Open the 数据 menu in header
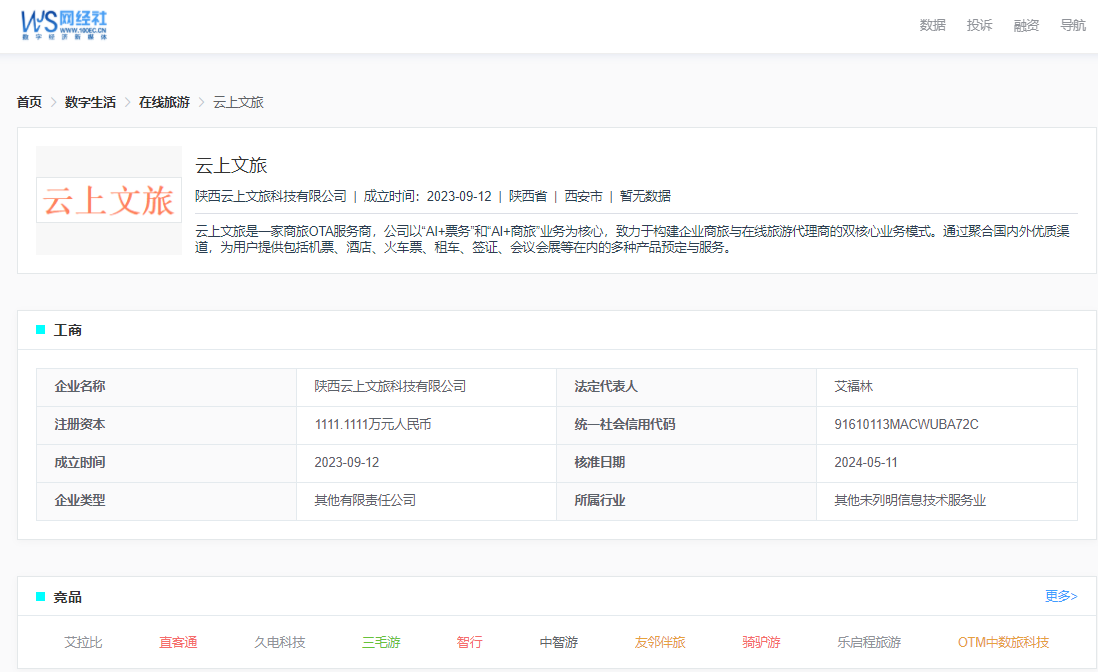Image resolution: width=1098 pixels, height=672 pixels. [x=932, y=25]
